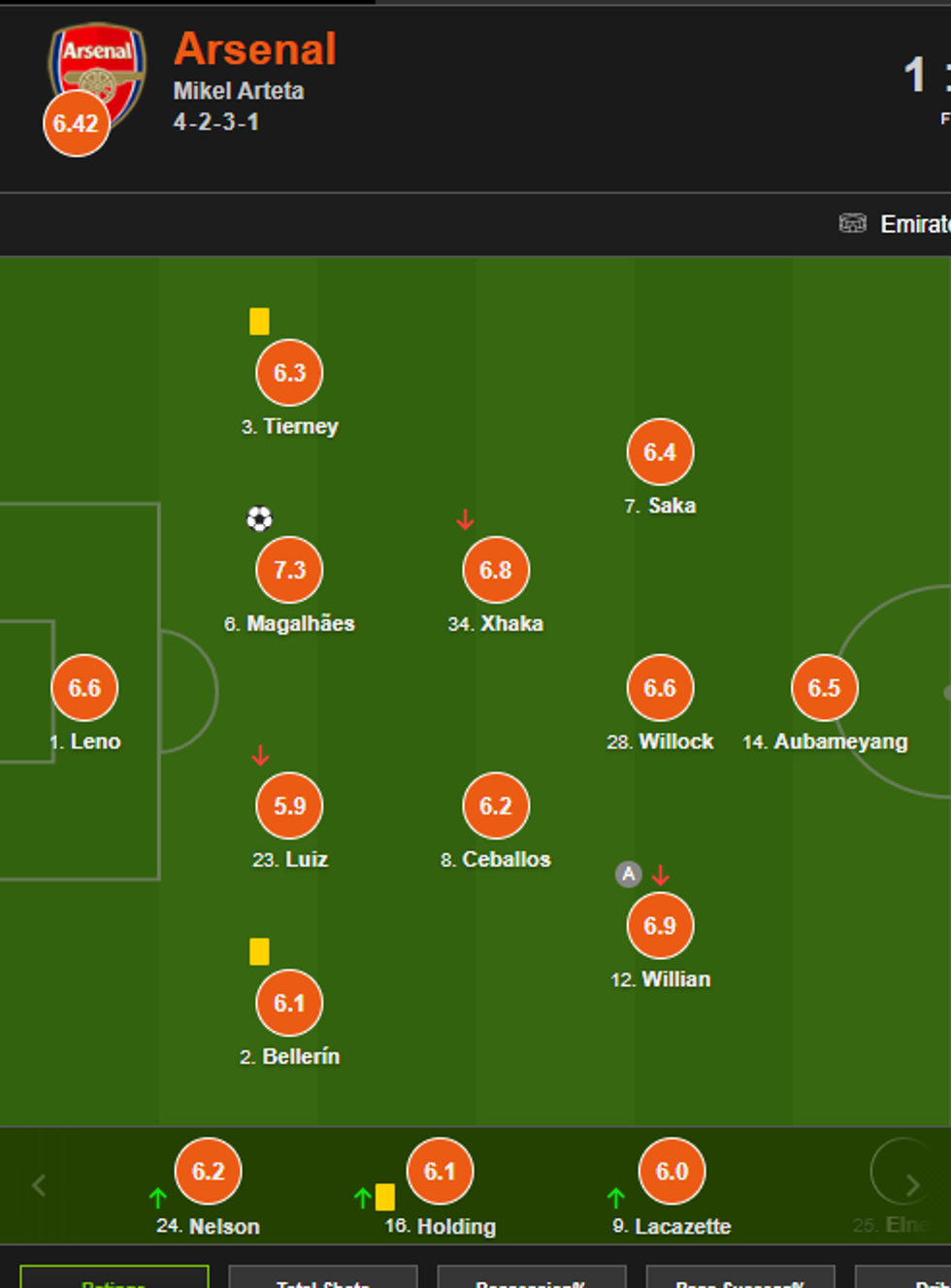
Task: Click Nelson's substituted-on green arrow
Action: 158,1198
